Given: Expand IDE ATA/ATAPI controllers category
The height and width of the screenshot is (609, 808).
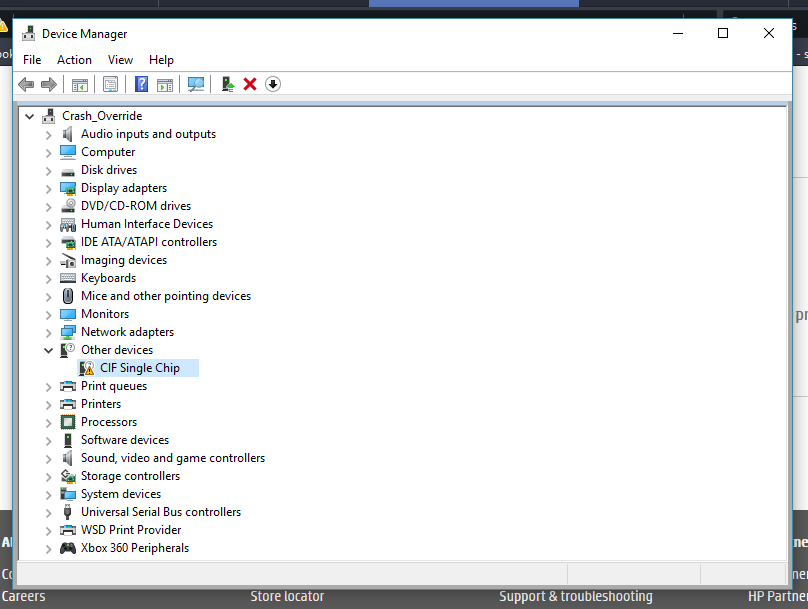Looking at the screenshot, I should [x=48, y=243].
